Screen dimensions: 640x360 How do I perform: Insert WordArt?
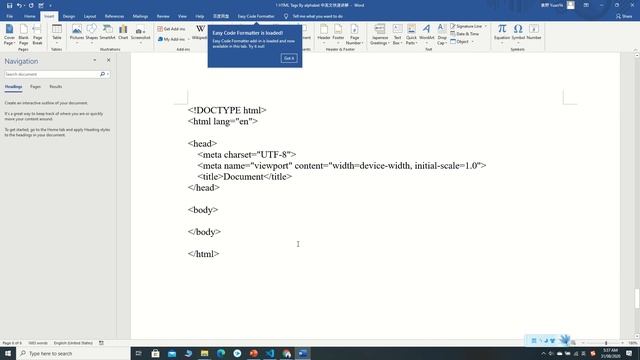427,34
